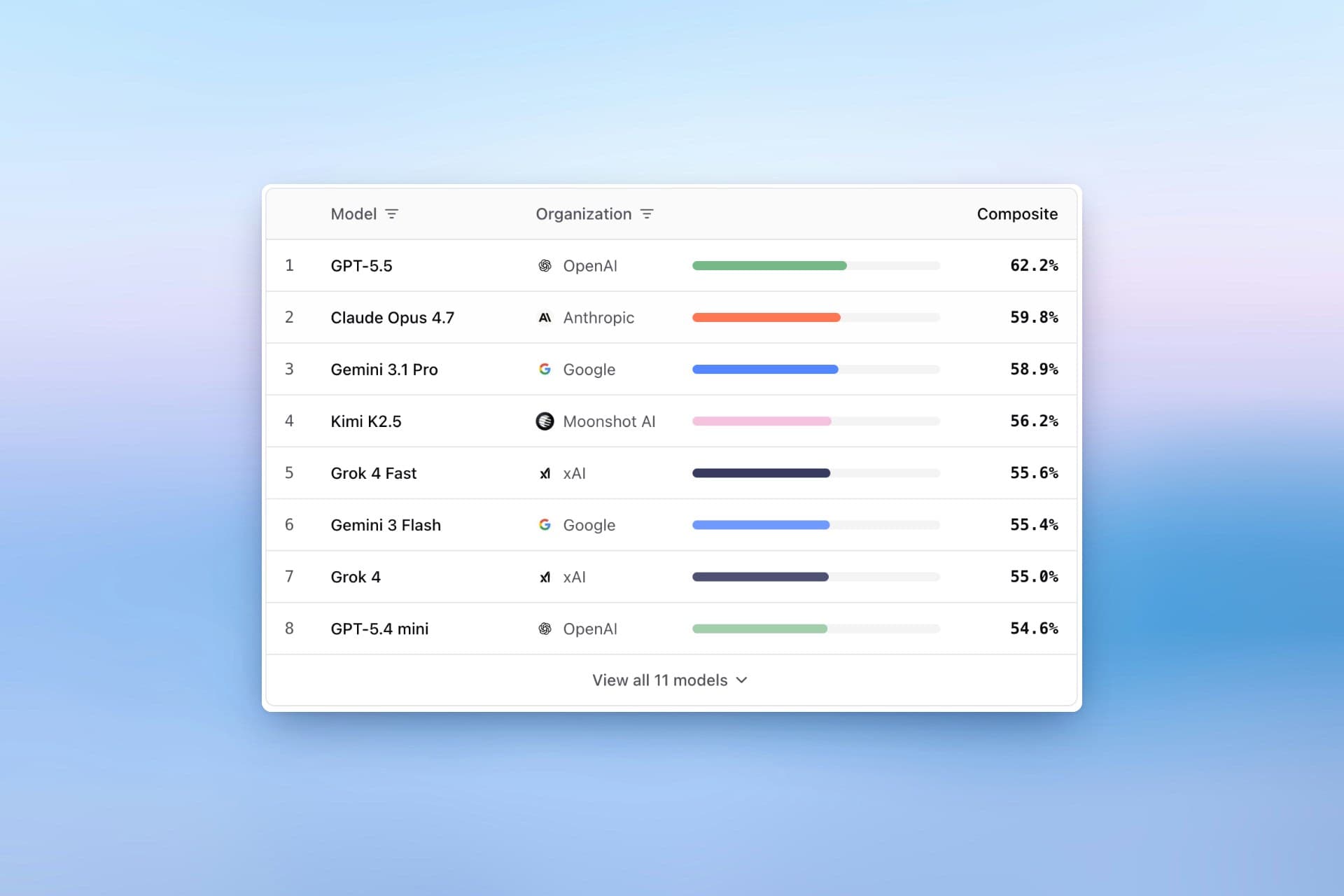This screenshot has width=1344, height=896.
Task: Click the blue bar for Gemini 3 Flash
Action: [x=761, y=525]
